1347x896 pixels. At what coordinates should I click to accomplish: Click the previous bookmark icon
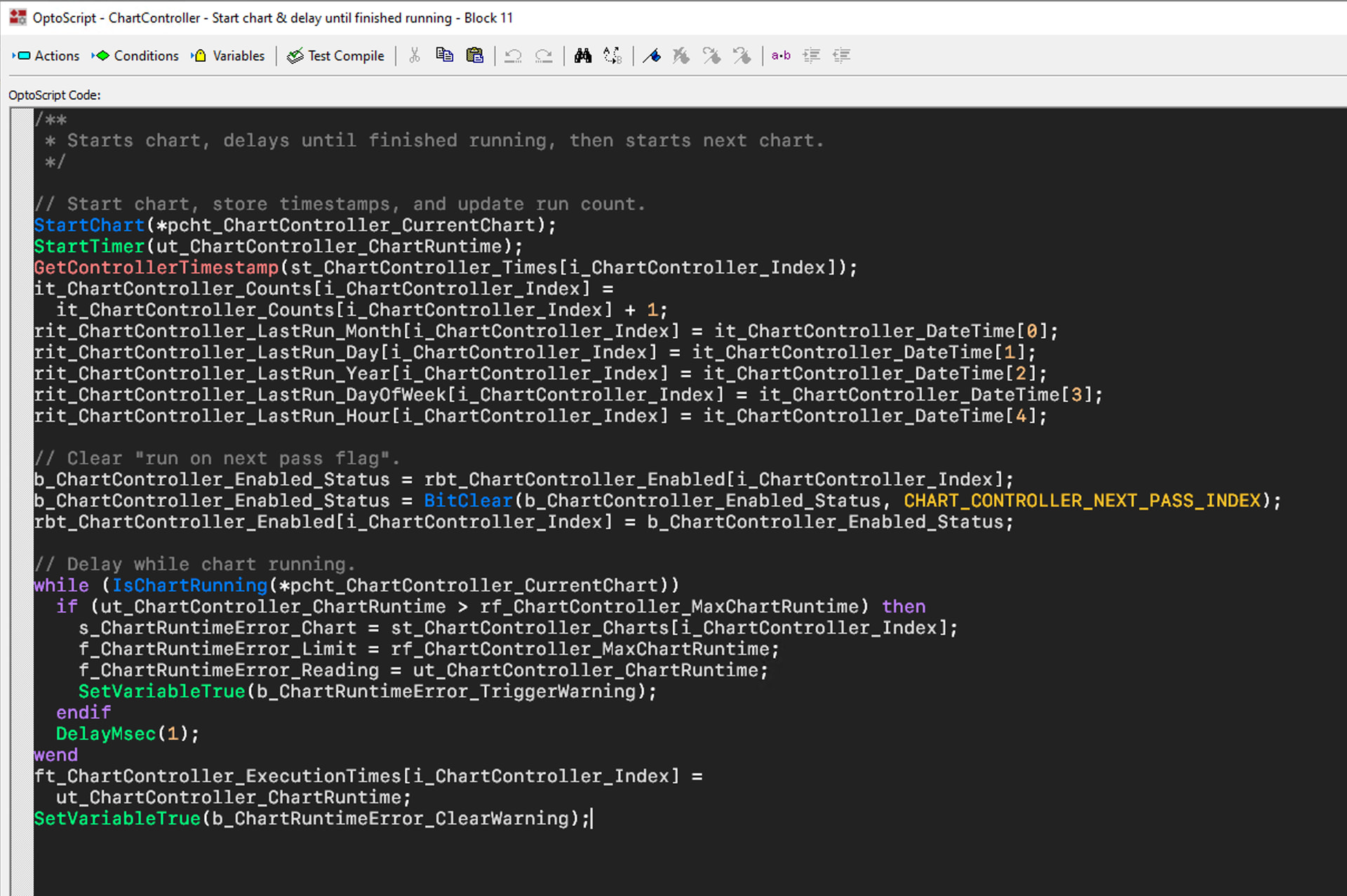point(742,56)
